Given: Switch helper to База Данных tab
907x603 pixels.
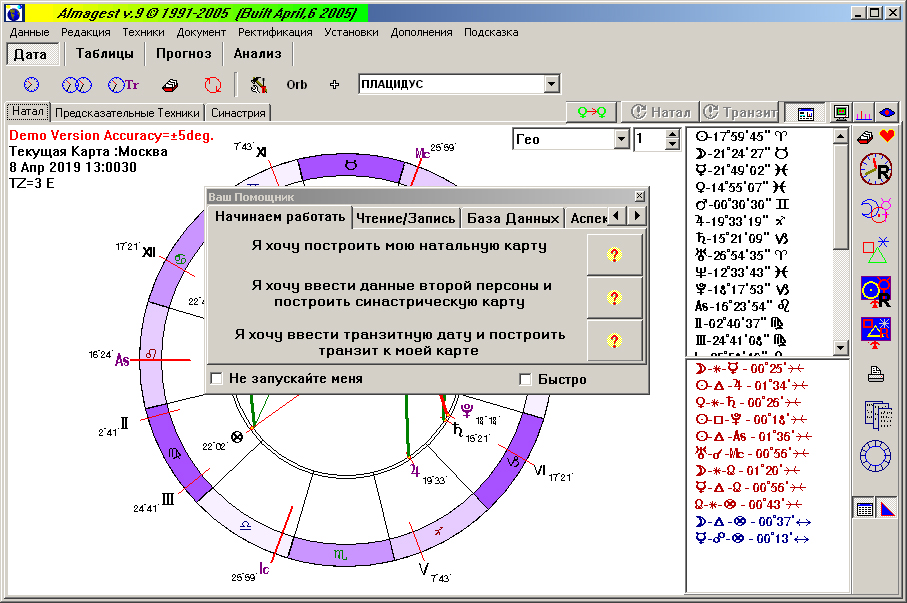Looking at the screenshot, I should point(513,218).
